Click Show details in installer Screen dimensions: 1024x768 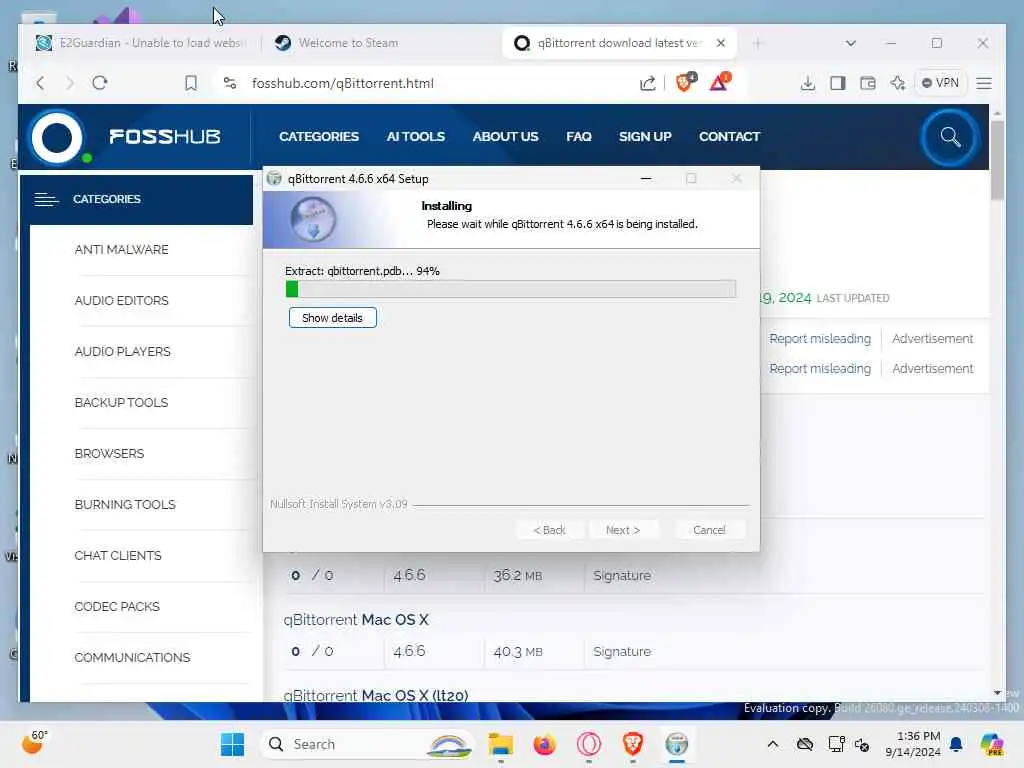click(x=332, y=318)
